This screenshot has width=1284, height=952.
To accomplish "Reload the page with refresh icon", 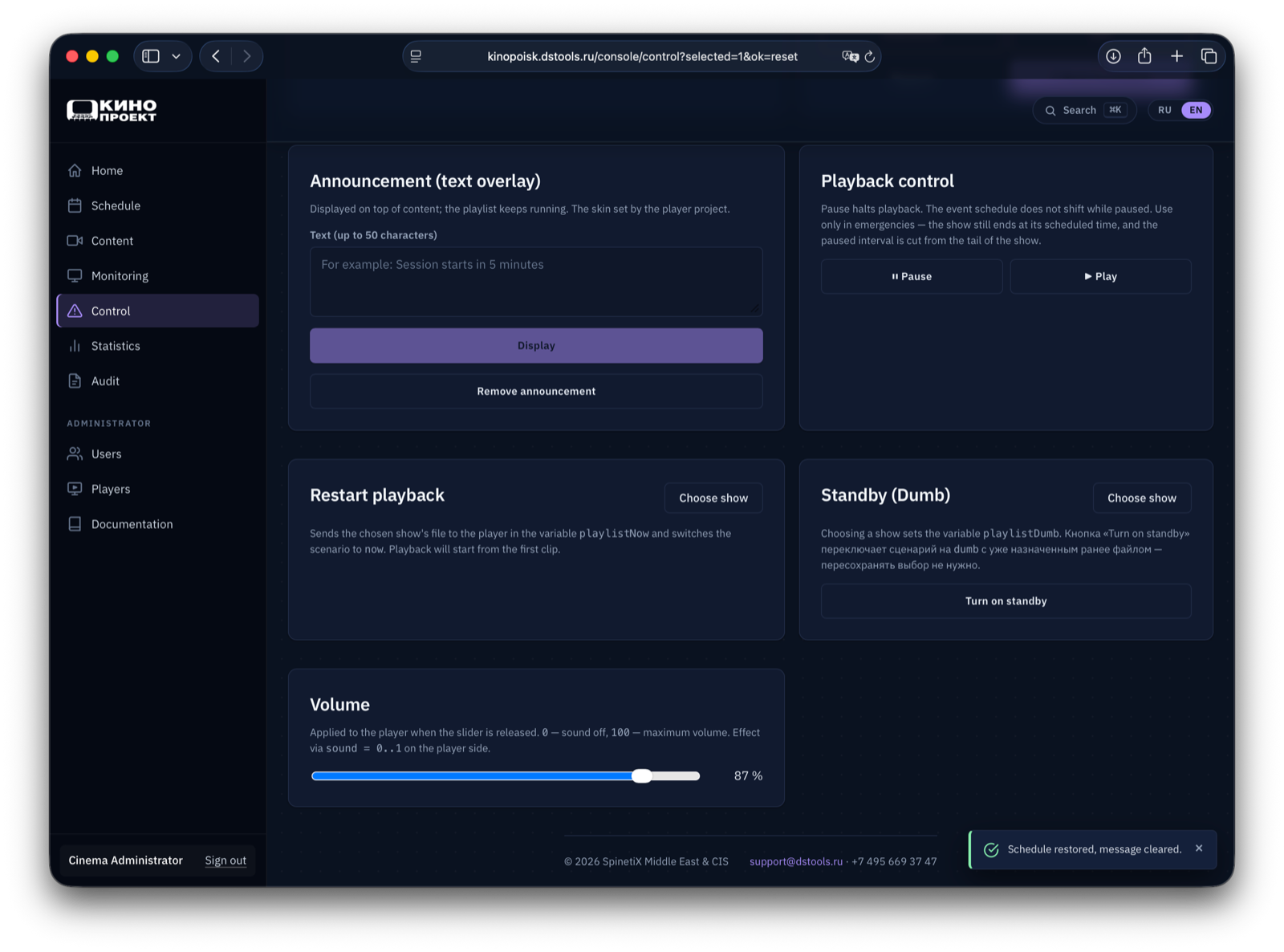I will (x=869, y=56).
